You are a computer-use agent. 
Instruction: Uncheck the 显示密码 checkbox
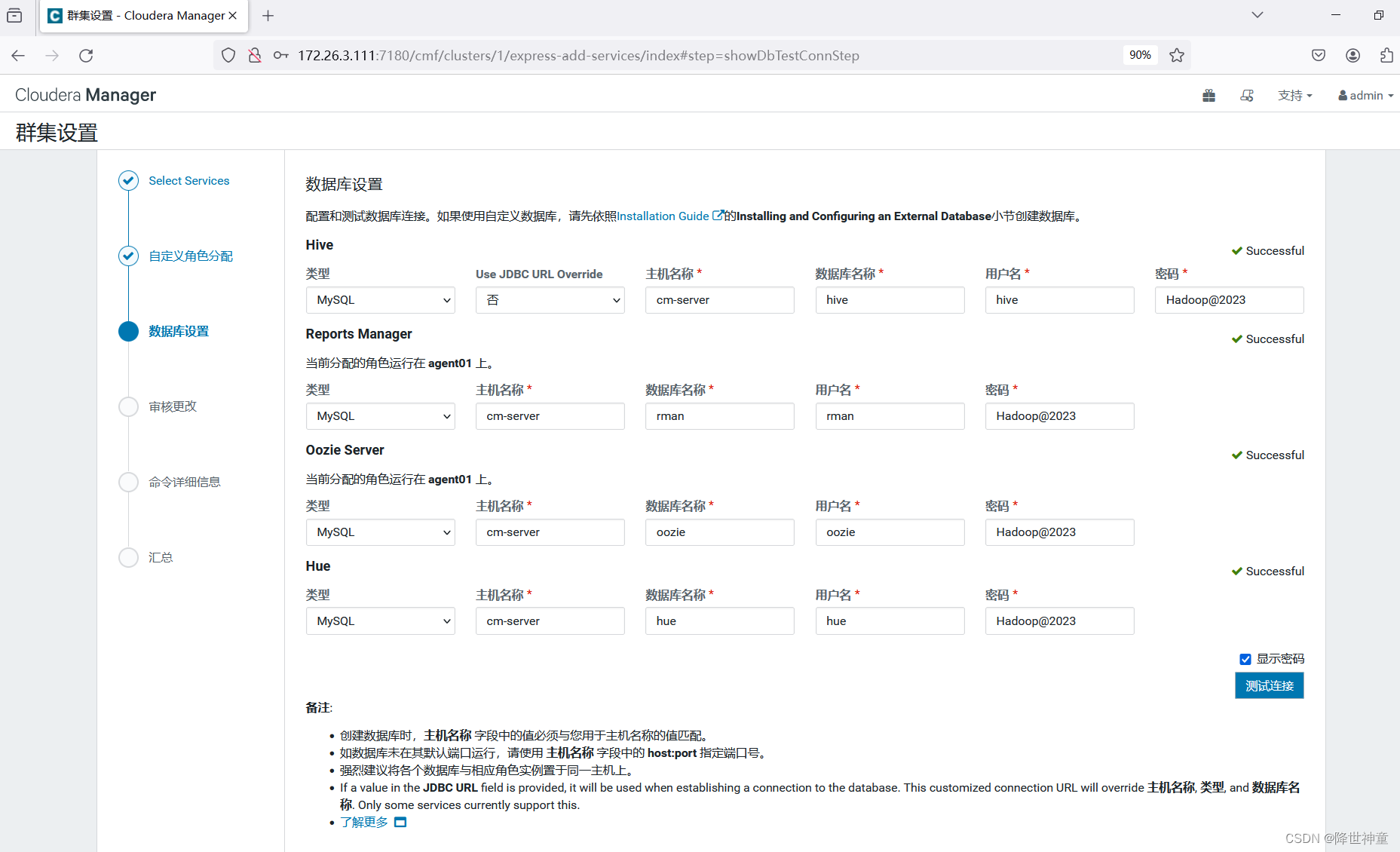(1245, 659)
